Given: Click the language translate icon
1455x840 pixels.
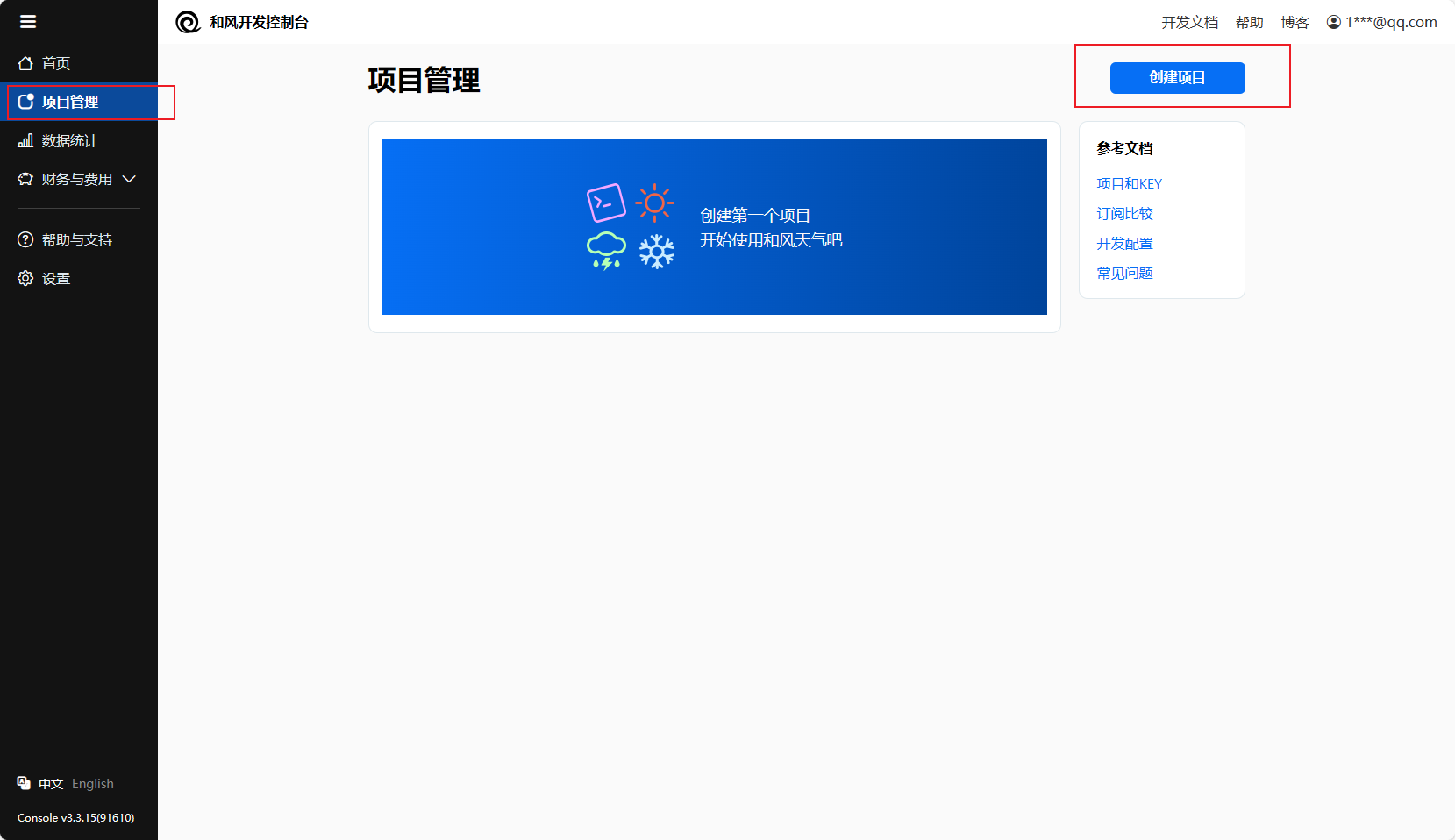Looking at the screenshot, I should 24,783.
